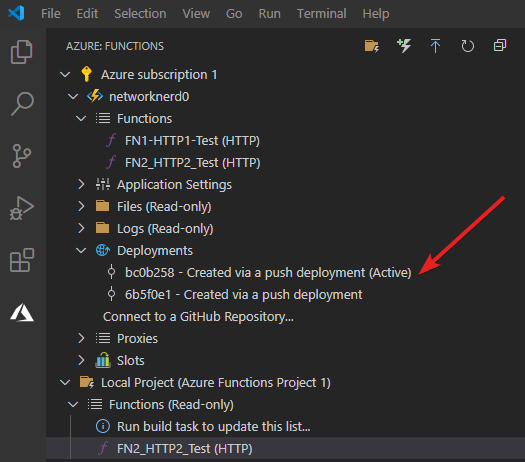This screenshot has width=525, height=462.
Task: Click the Logs folder icon
Action: point(102,228)
